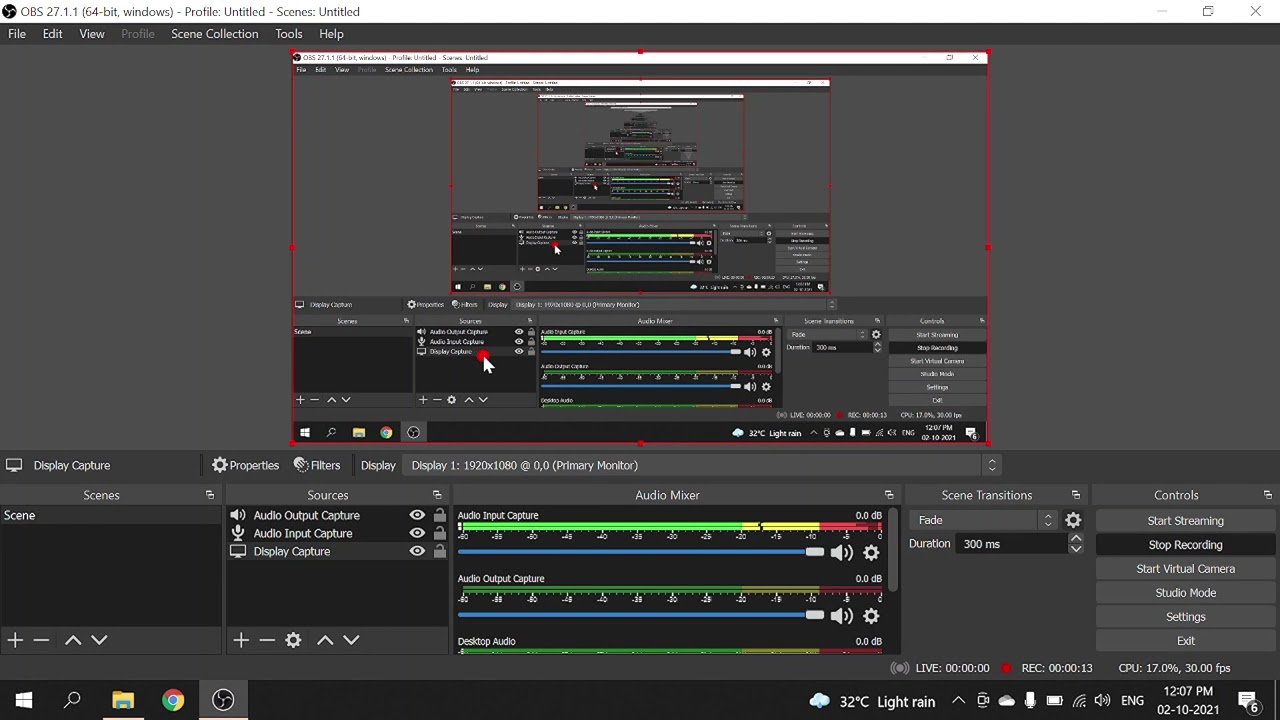Move scene up with the arrow icon
The height and width of the screenshot is (720, 1280).
[x=73, y=640]
